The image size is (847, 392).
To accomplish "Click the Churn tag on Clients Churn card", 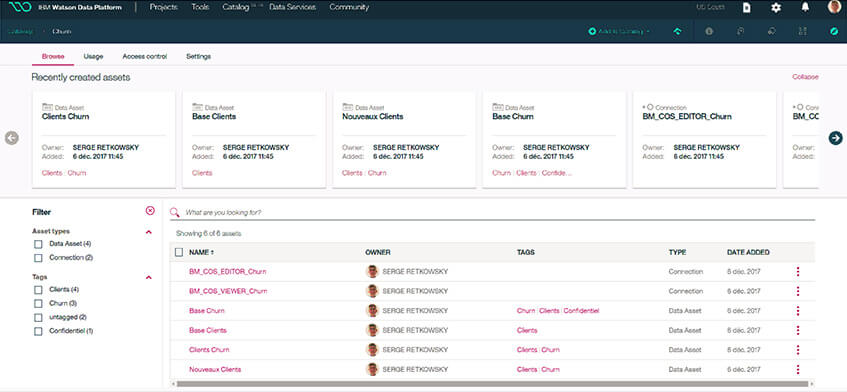I will pos(77,173).
